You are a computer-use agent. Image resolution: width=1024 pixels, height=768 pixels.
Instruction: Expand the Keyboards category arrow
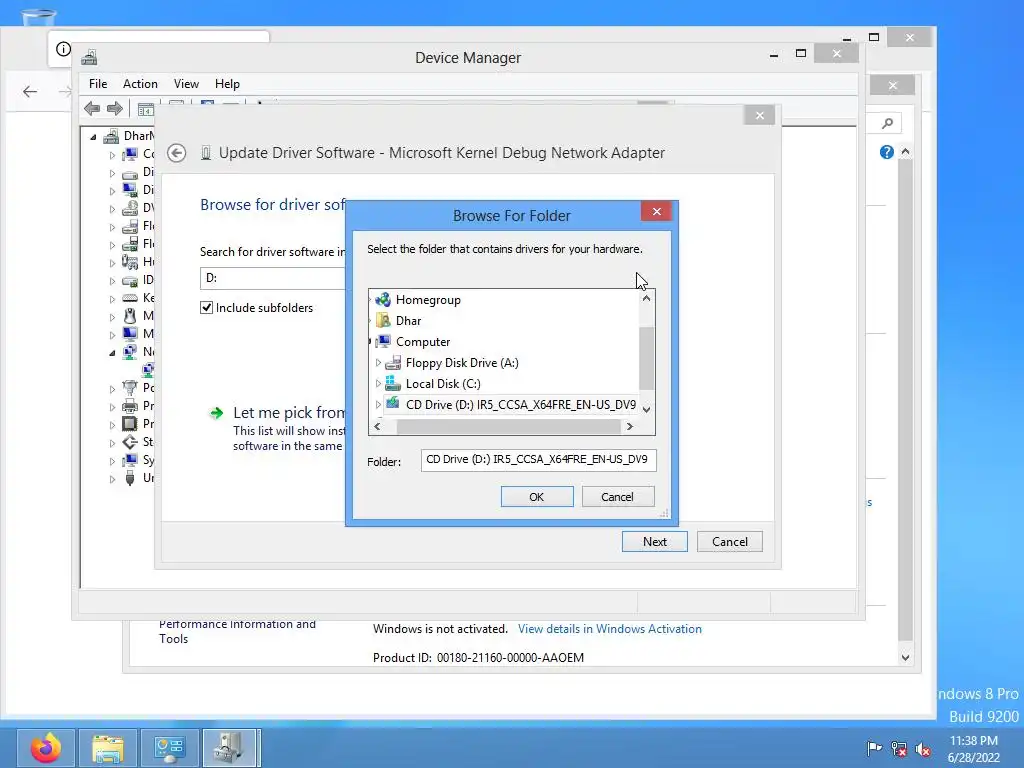pos(112,299)
